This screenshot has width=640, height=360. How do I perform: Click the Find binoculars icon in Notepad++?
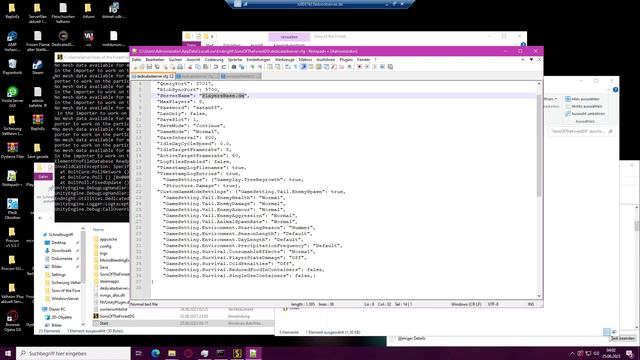tap(233, 67)
